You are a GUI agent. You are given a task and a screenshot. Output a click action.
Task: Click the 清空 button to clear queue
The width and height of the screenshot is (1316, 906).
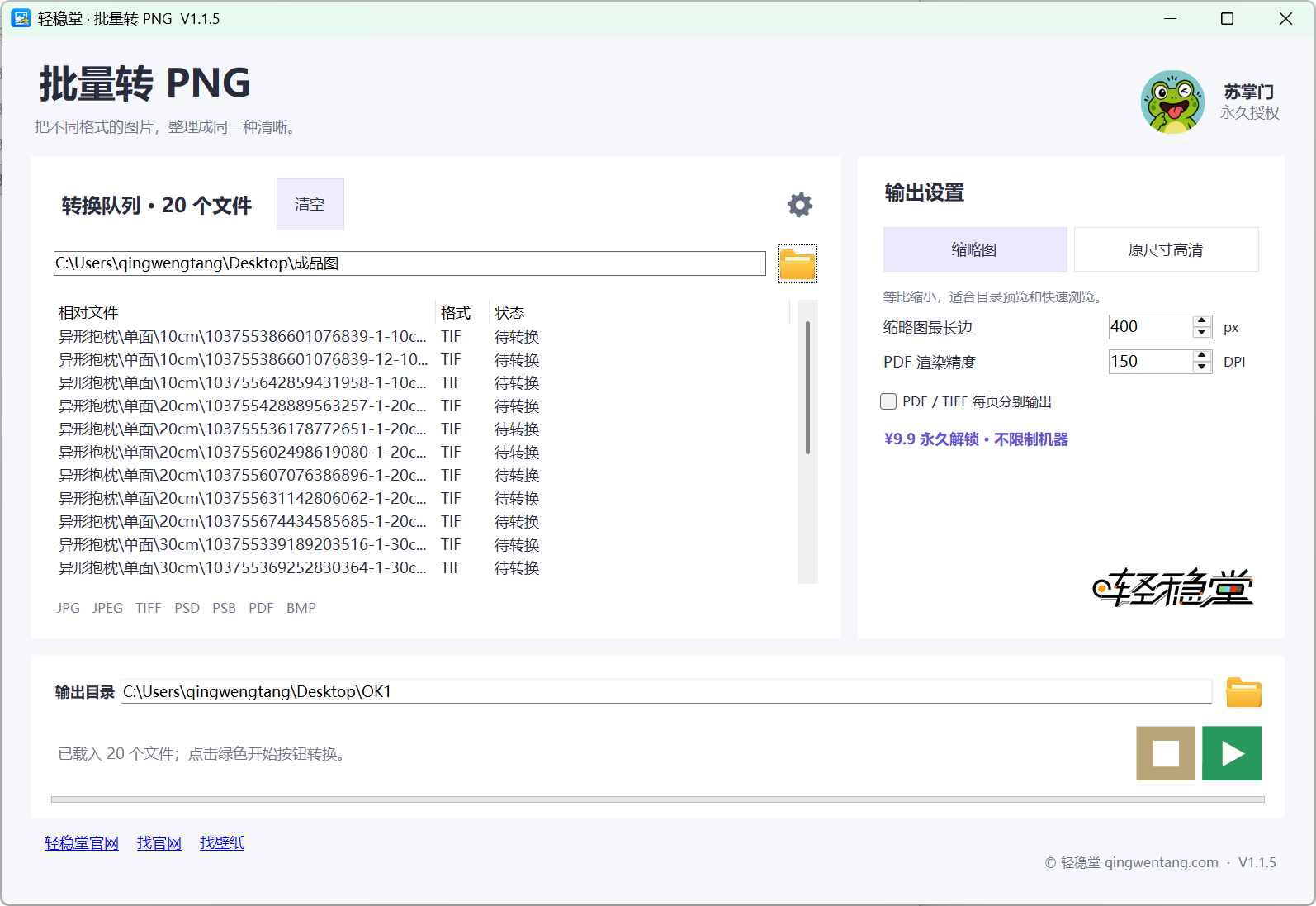coord(310,204)
